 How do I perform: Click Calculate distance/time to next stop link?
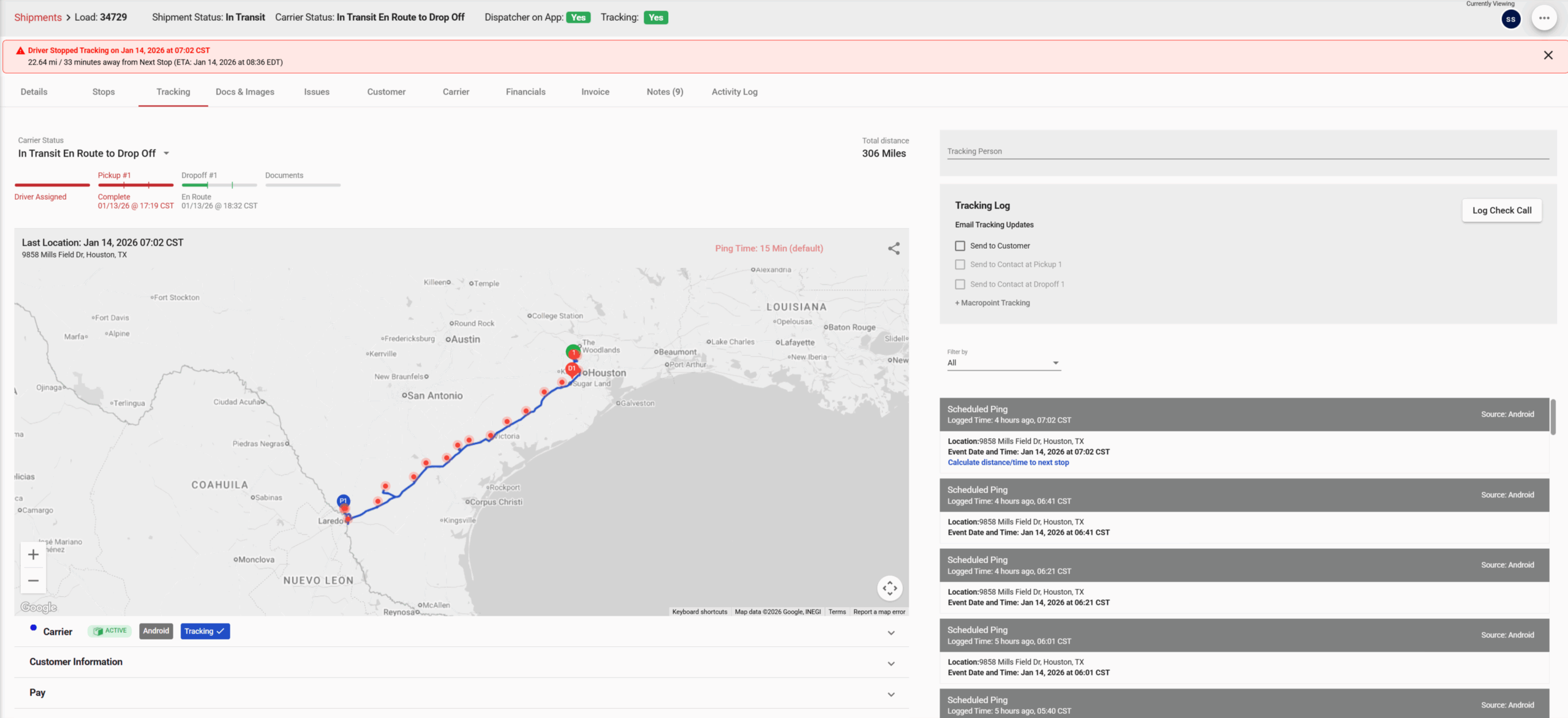click(x=1008, y=463)
